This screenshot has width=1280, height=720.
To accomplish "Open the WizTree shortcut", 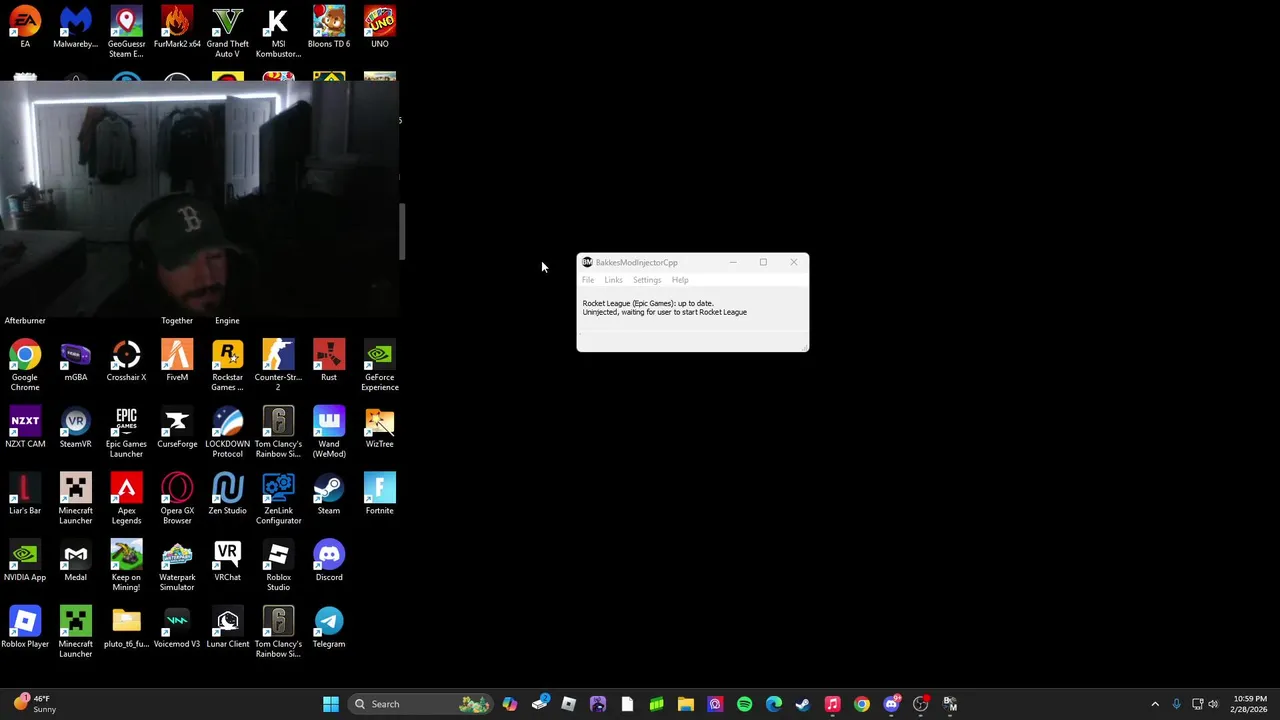I will [x=380, y=427].
